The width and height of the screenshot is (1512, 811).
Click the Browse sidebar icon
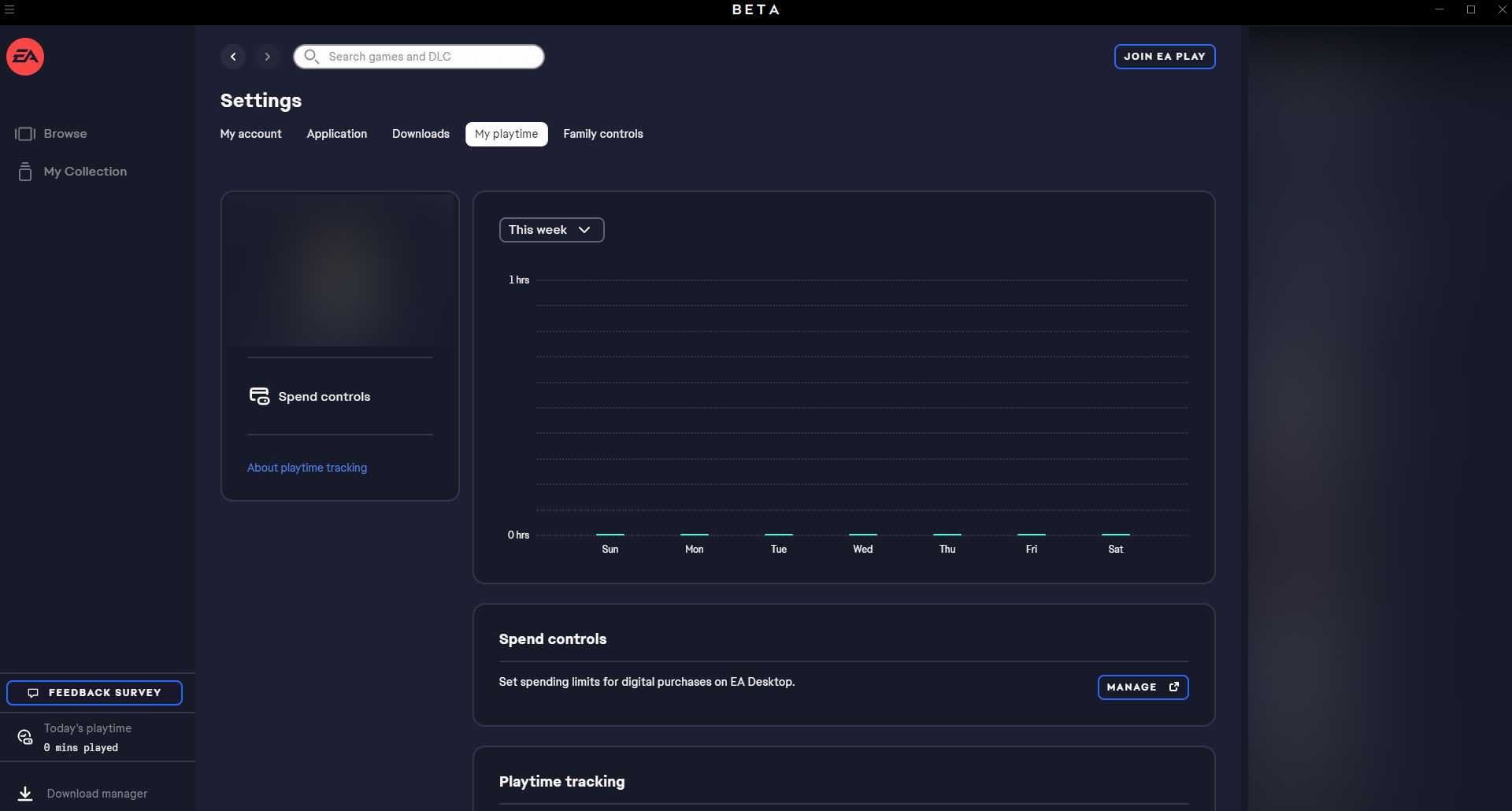25,134
